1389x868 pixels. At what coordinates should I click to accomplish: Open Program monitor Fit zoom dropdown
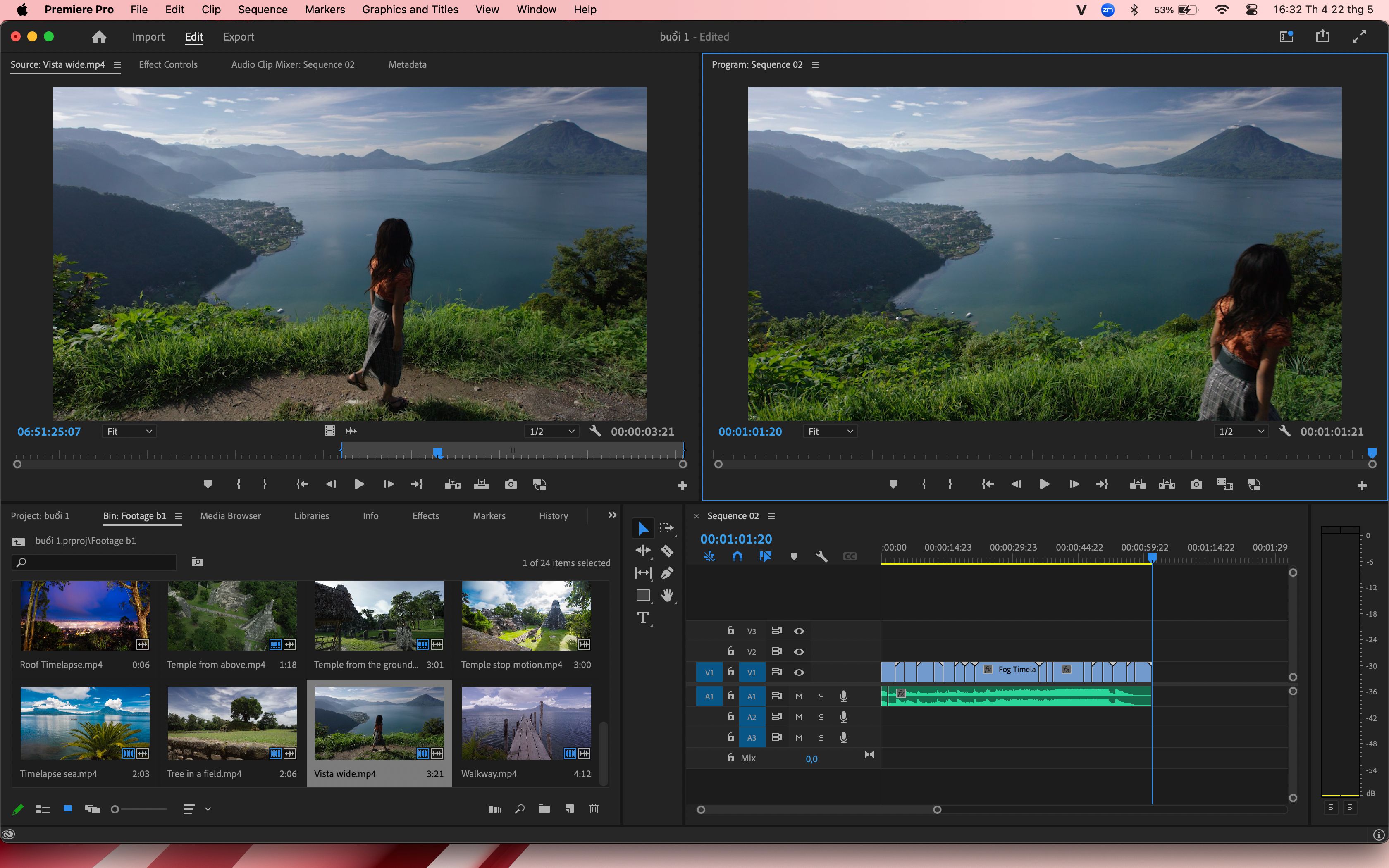point(830,431)
